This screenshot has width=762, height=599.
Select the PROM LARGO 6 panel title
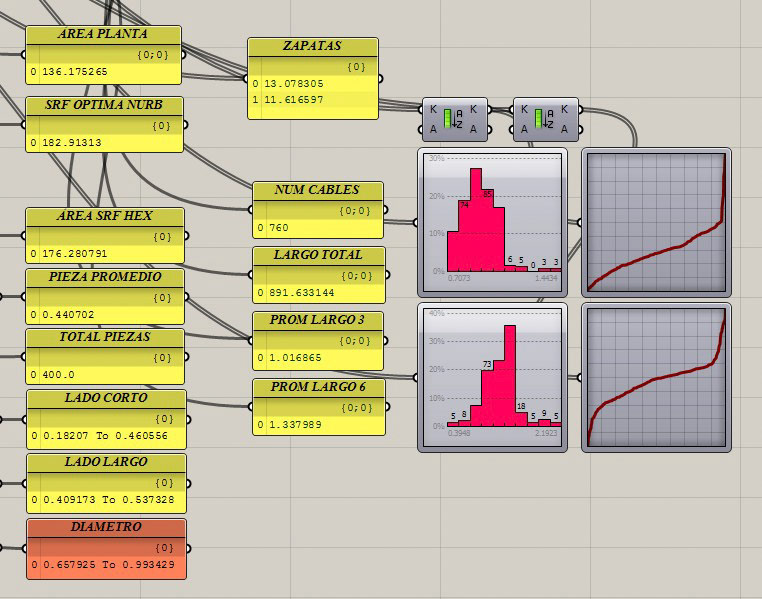coord(318,387)
